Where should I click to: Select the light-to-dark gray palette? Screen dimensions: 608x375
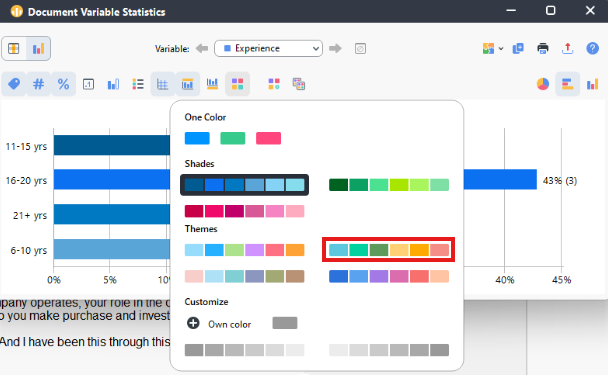[x=389, y=350]
